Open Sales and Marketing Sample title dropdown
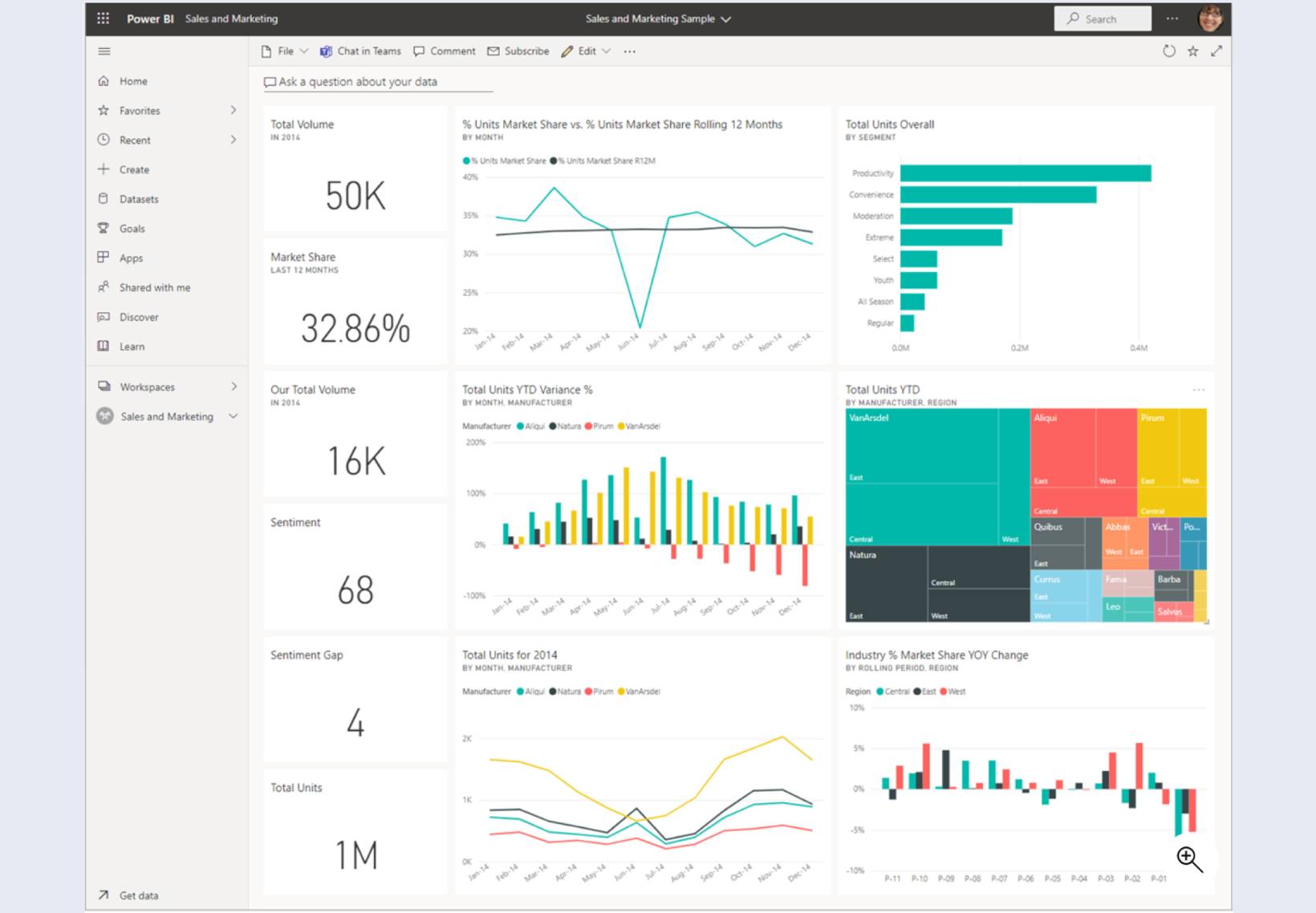 (658, 18)
